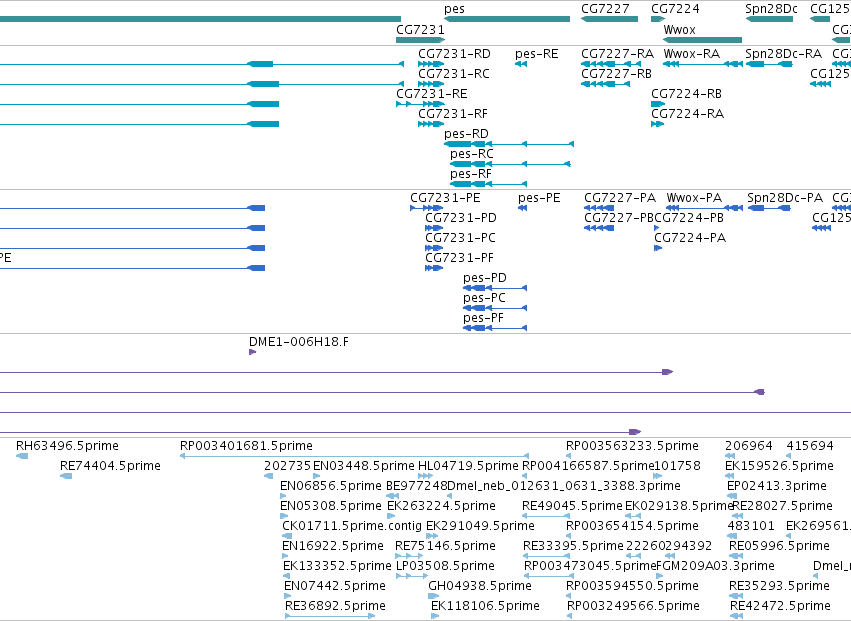
Task: Click protein label CG7231-PC
Action: pos(460,238)
